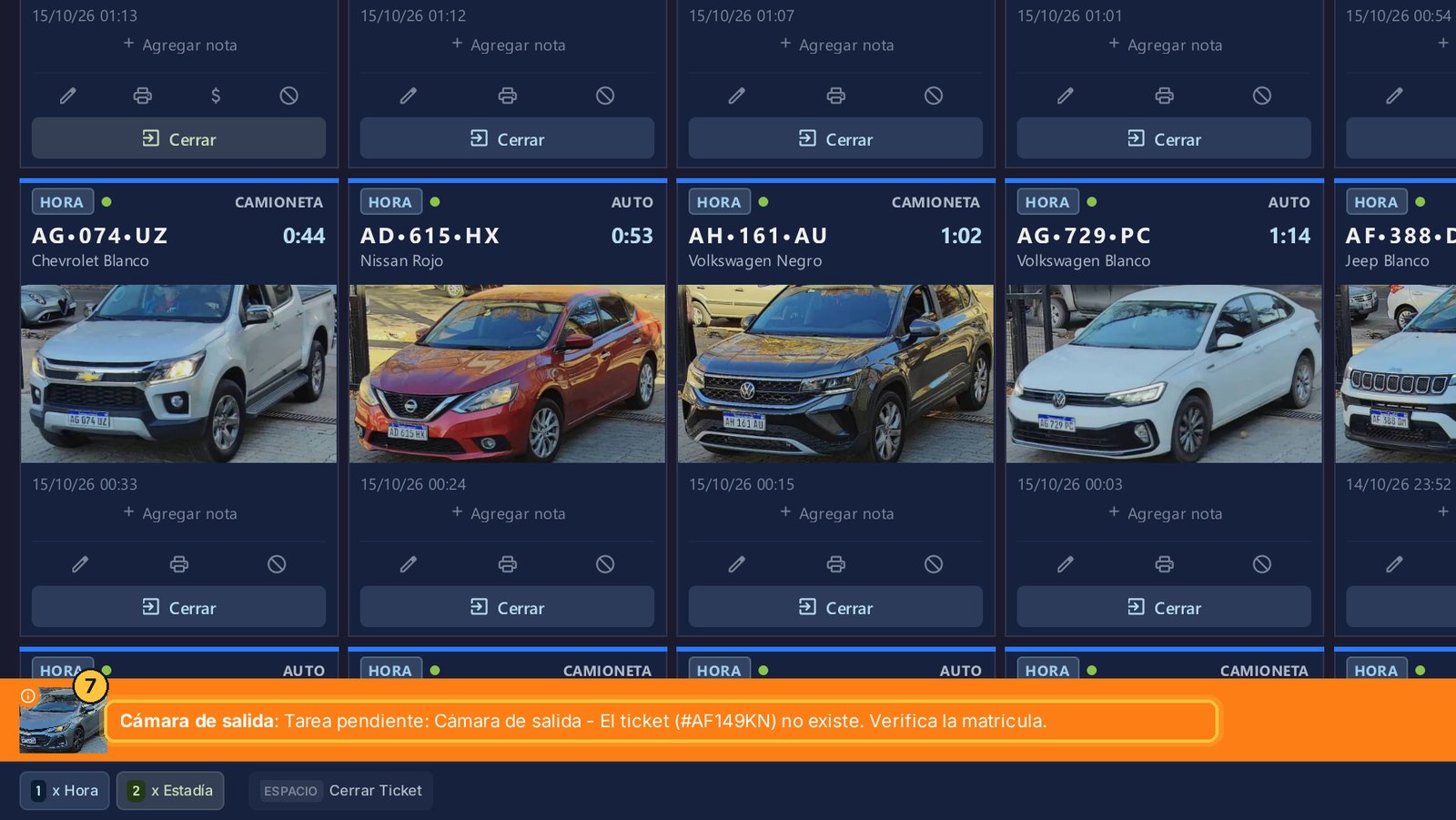
Task: Print the AG·074·UZ ticket
Action: pyautogui.click(x=179, y=564)
